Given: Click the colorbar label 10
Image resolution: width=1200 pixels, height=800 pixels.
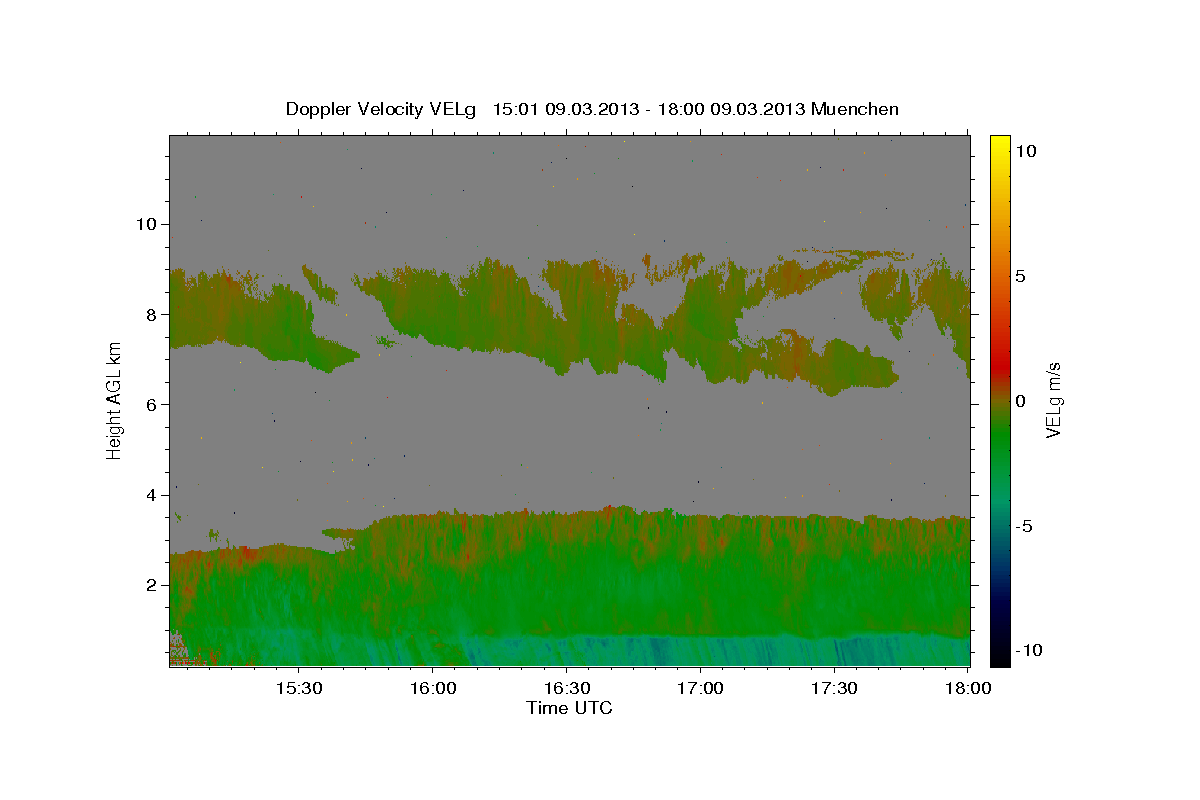Looking at the screenshot, I should (x=1025, y=150).
